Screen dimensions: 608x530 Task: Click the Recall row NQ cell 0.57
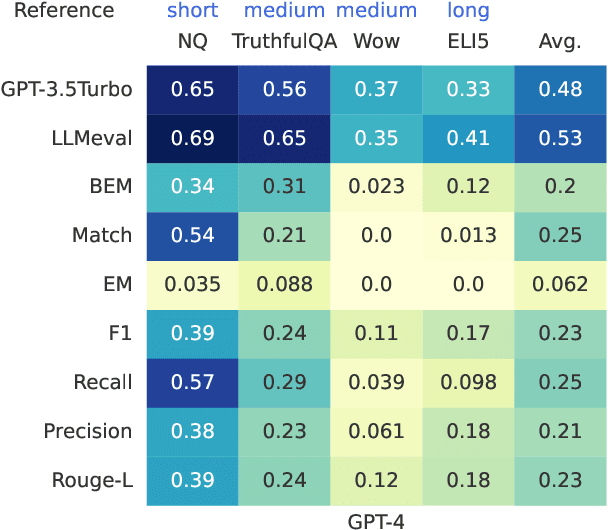[194, 383]
